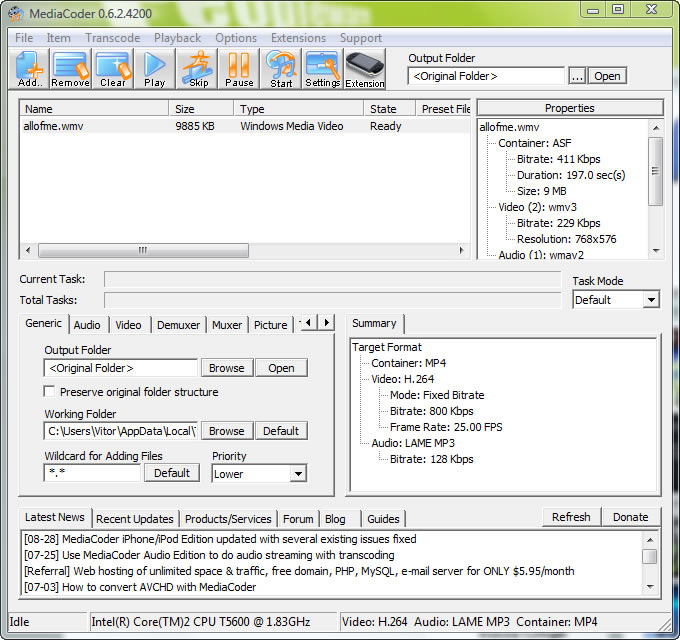Click the Play toolbar icon

coord(154,69)
